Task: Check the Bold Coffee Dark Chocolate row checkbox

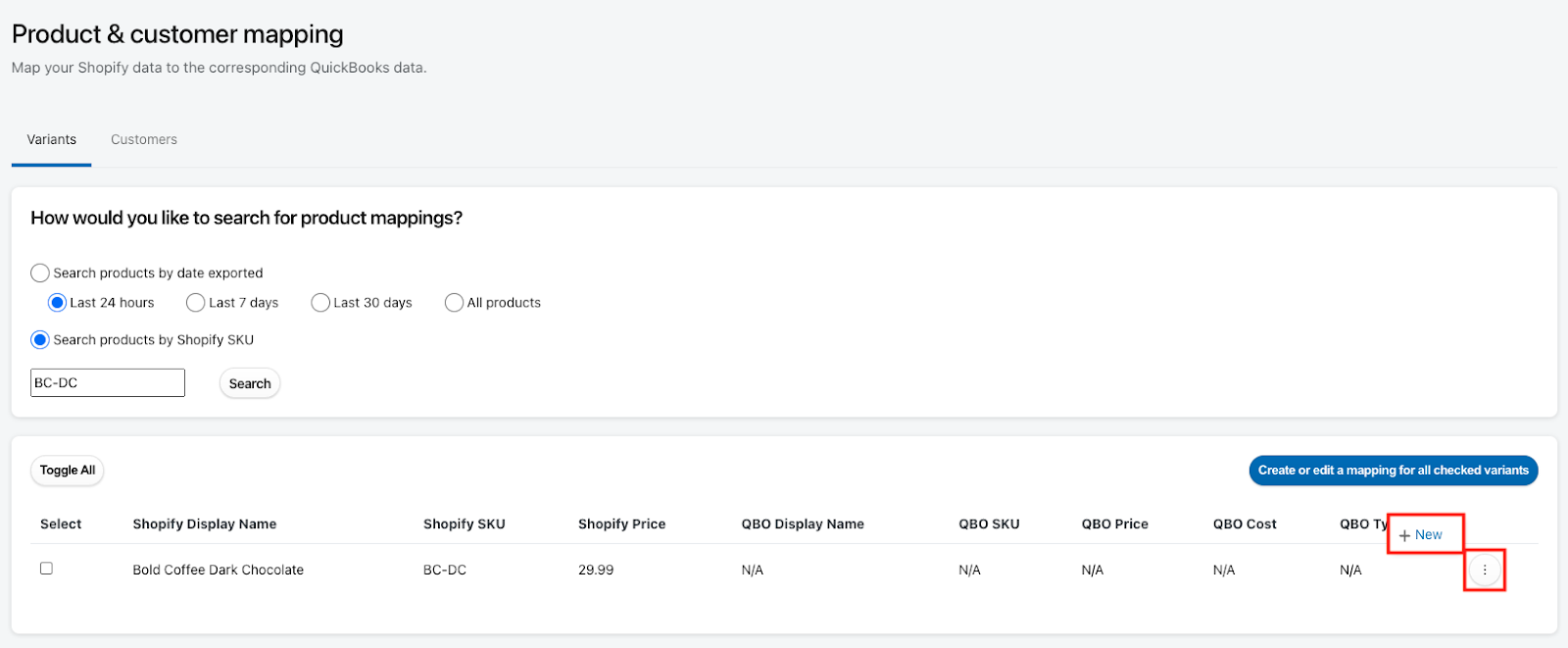Action: 46,569
